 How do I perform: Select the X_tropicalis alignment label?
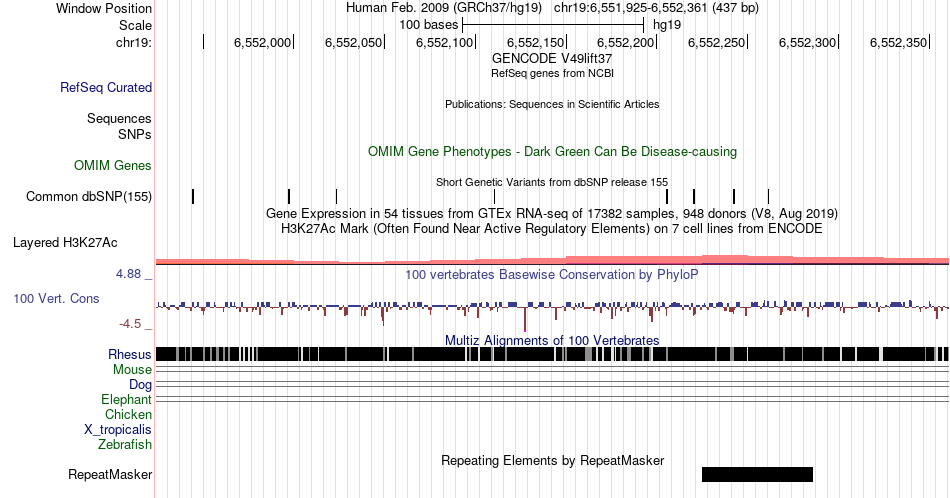click(x=118, y=430)
